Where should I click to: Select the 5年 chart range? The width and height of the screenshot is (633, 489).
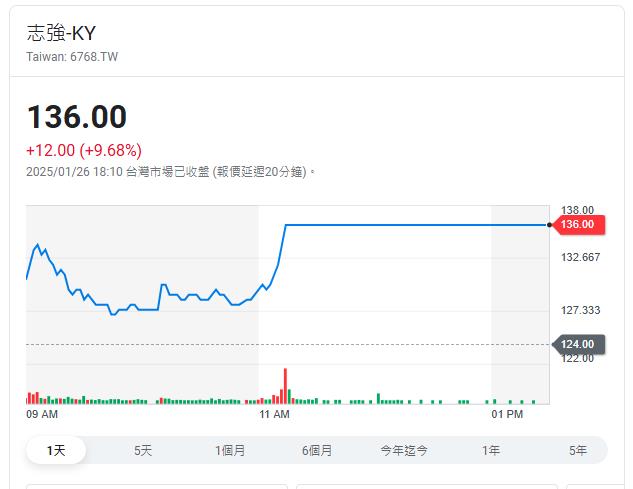[x=578, y=450]
